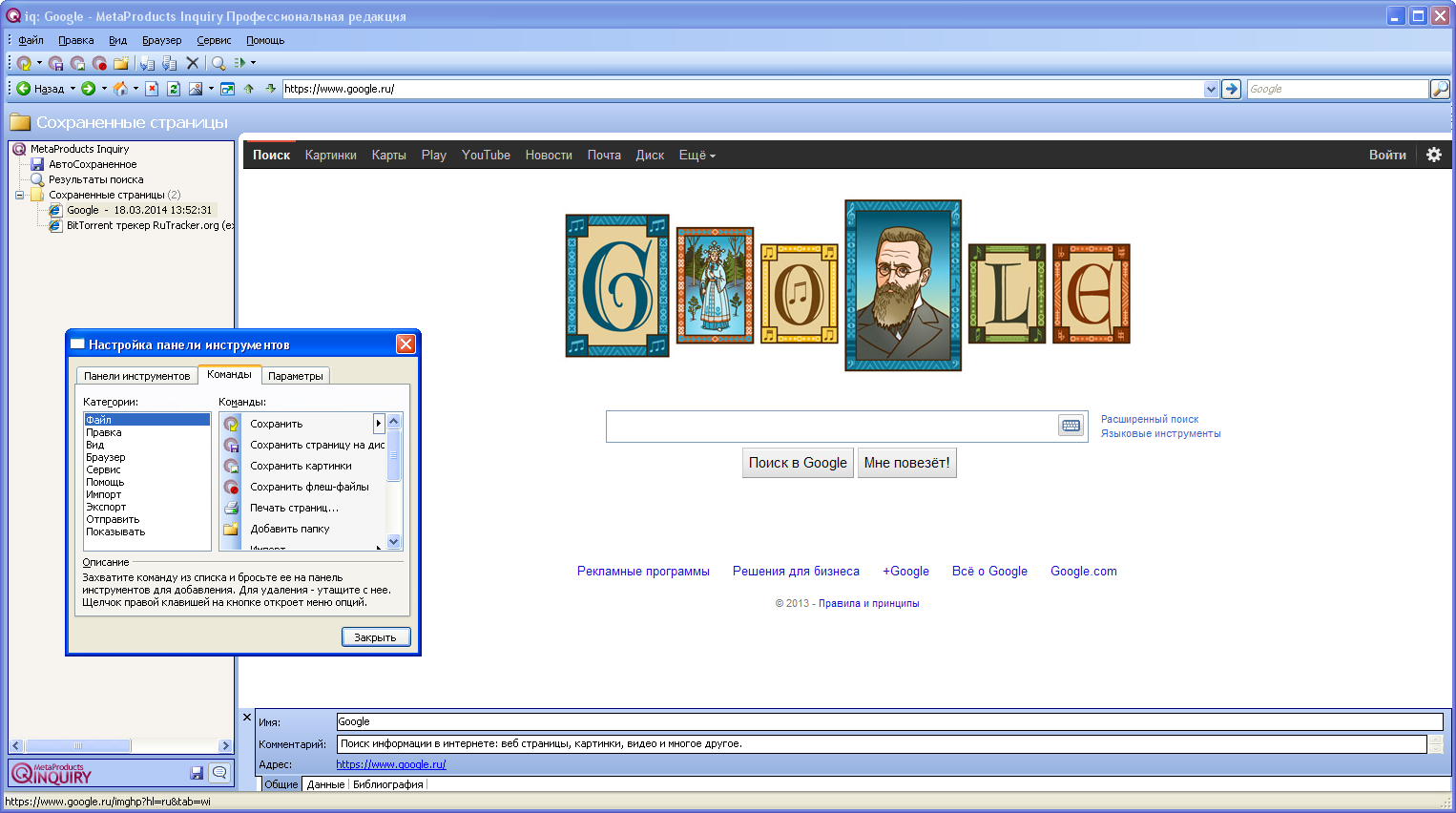This screenshot has width=1456, height=813.
Task: Click the Закрыть button in dialog
Action: tap(375, 637)
